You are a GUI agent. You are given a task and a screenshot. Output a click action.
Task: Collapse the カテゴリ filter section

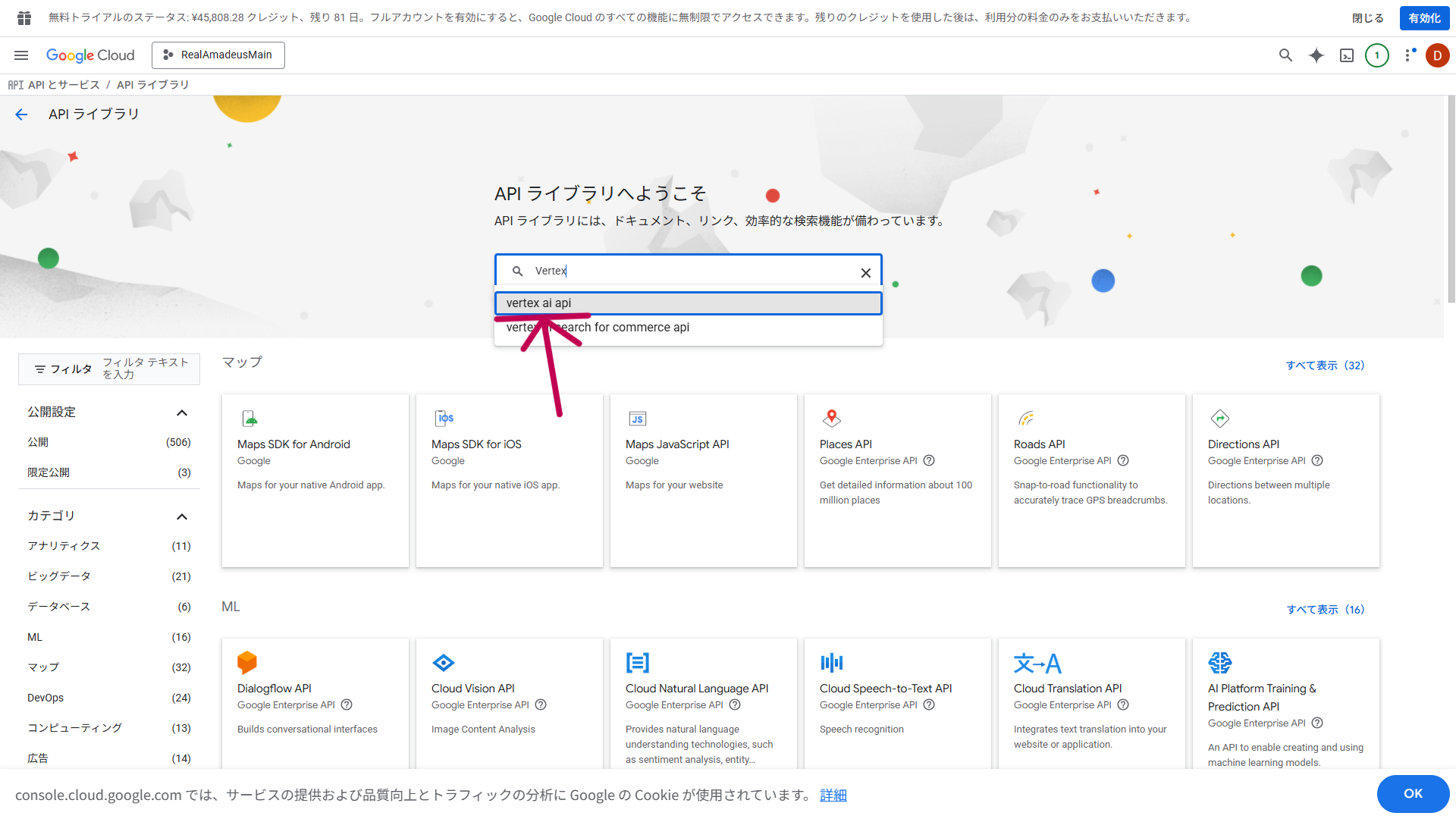[181, 516]
